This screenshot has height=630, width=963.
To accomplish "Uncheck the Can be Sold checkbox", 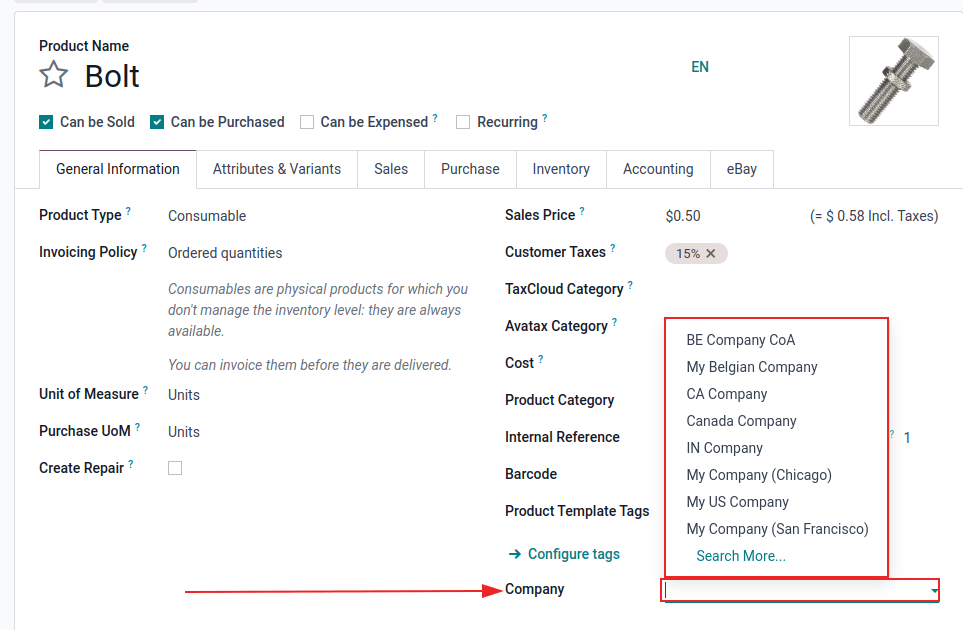I will pos(46,122).
